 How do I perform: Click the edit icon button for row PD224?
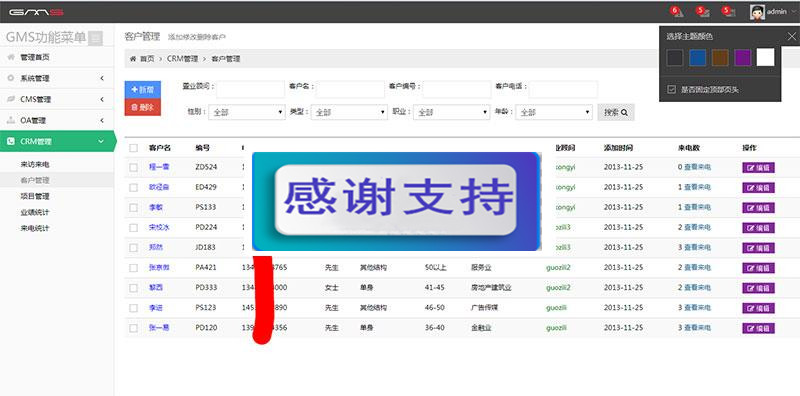[x=758, y=228]
